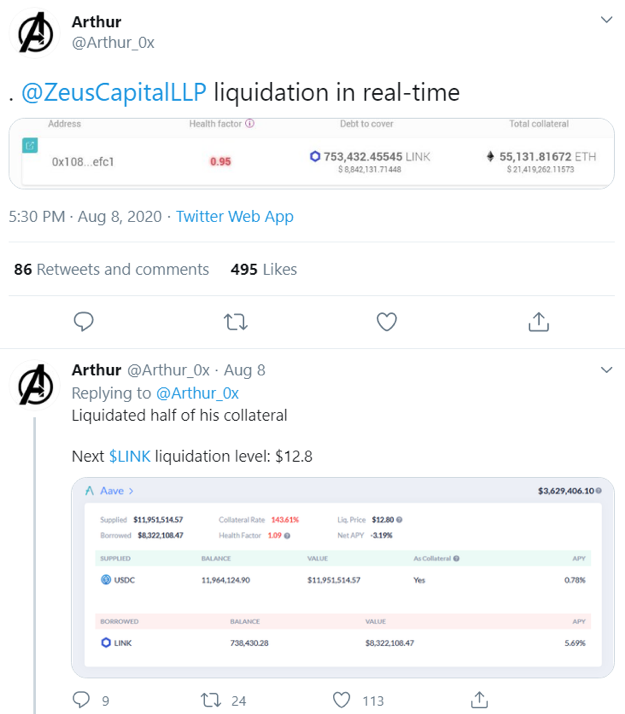The height and width of the screenshot is (714, 625).
Task: Expand the Aave section chevron
Action: [131, 491]
